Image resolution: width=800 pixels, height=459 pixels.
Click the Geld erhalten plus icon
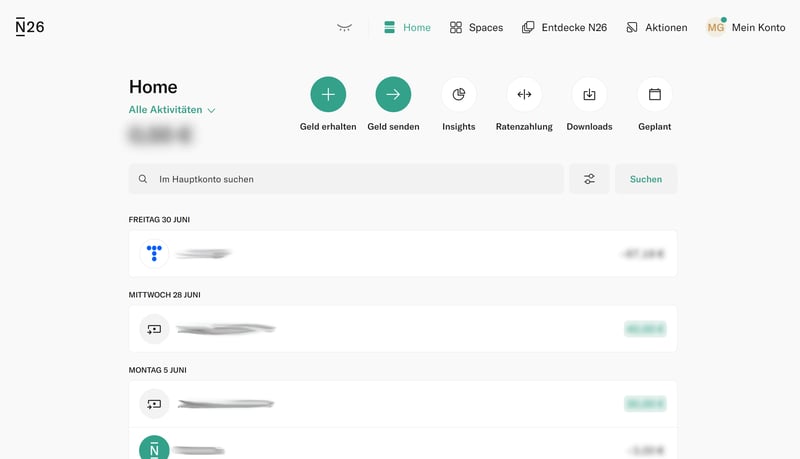328,94
